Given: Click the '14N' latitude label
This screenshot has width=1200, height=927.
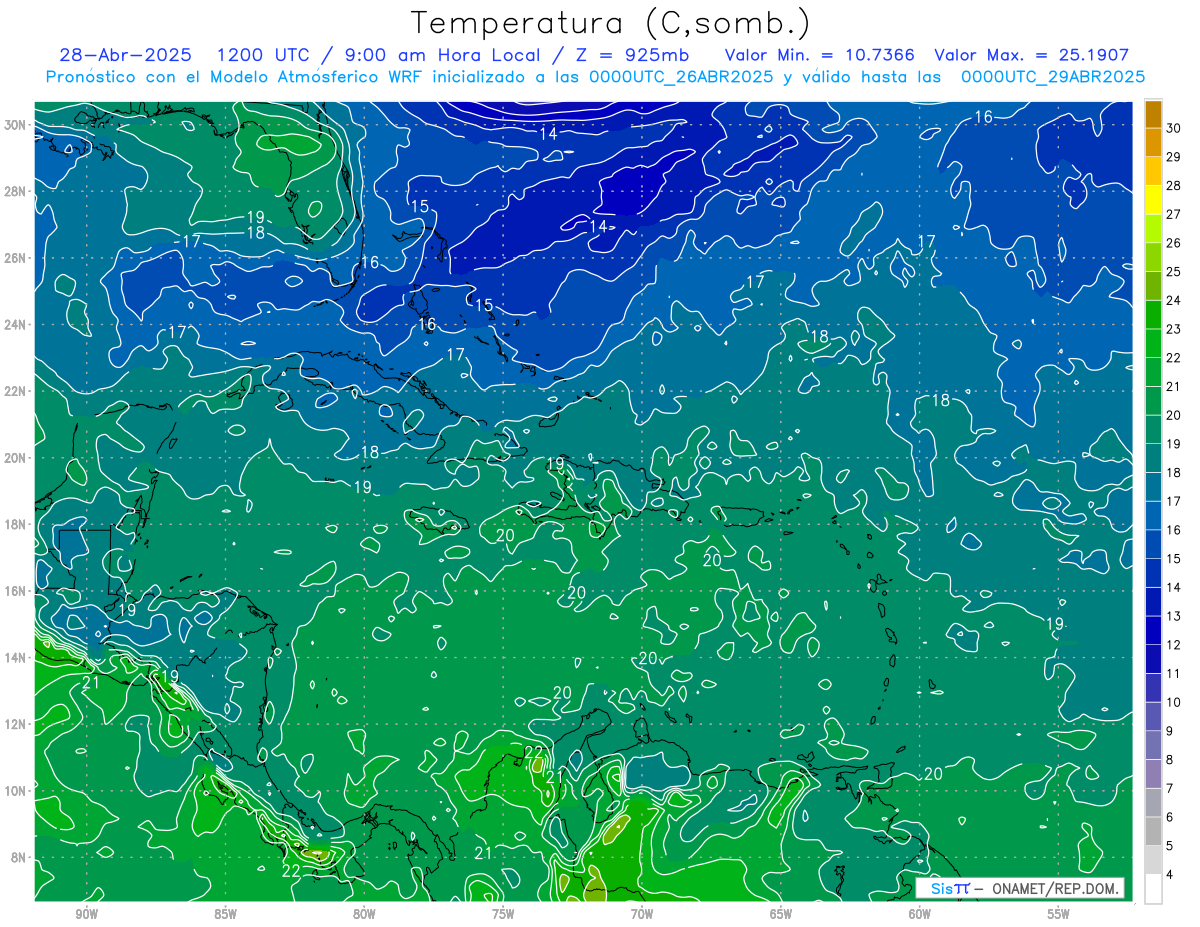Looking at the screenshot, I should pyautogui.click(x=15, y=658).
